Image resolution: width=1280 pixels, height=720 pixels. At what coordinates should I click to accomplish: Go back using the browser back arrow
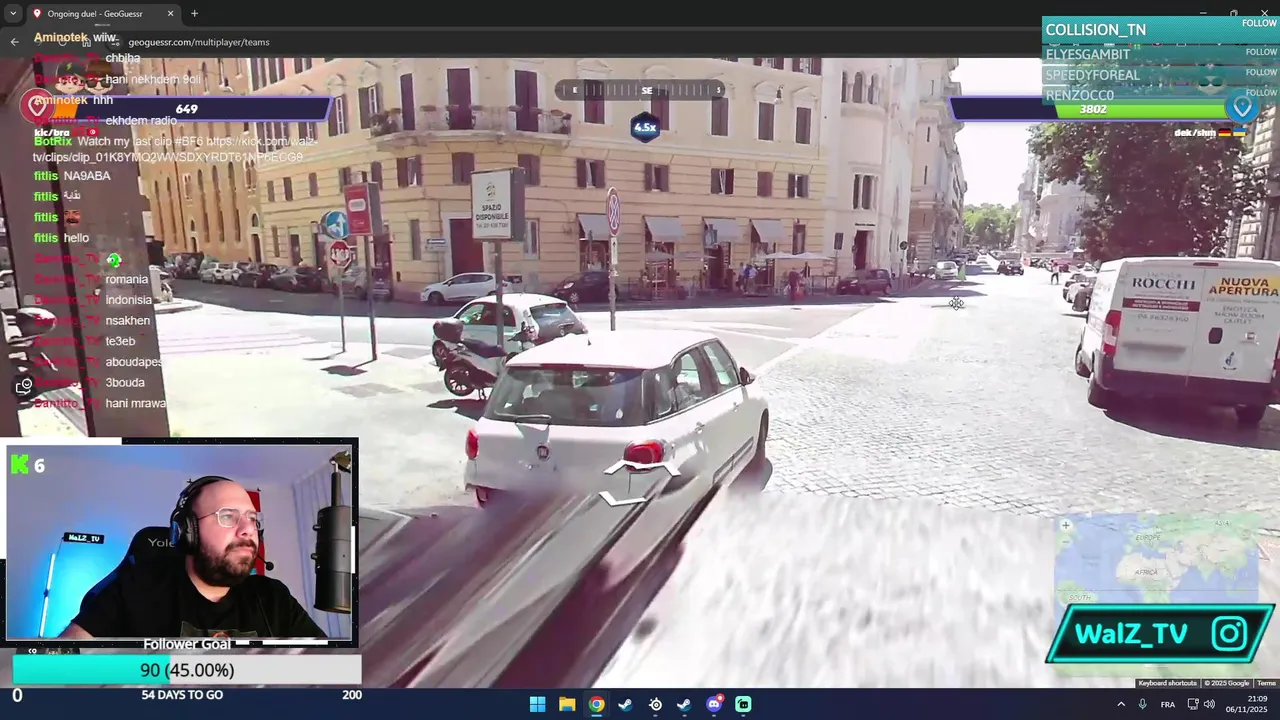(14, 42)
